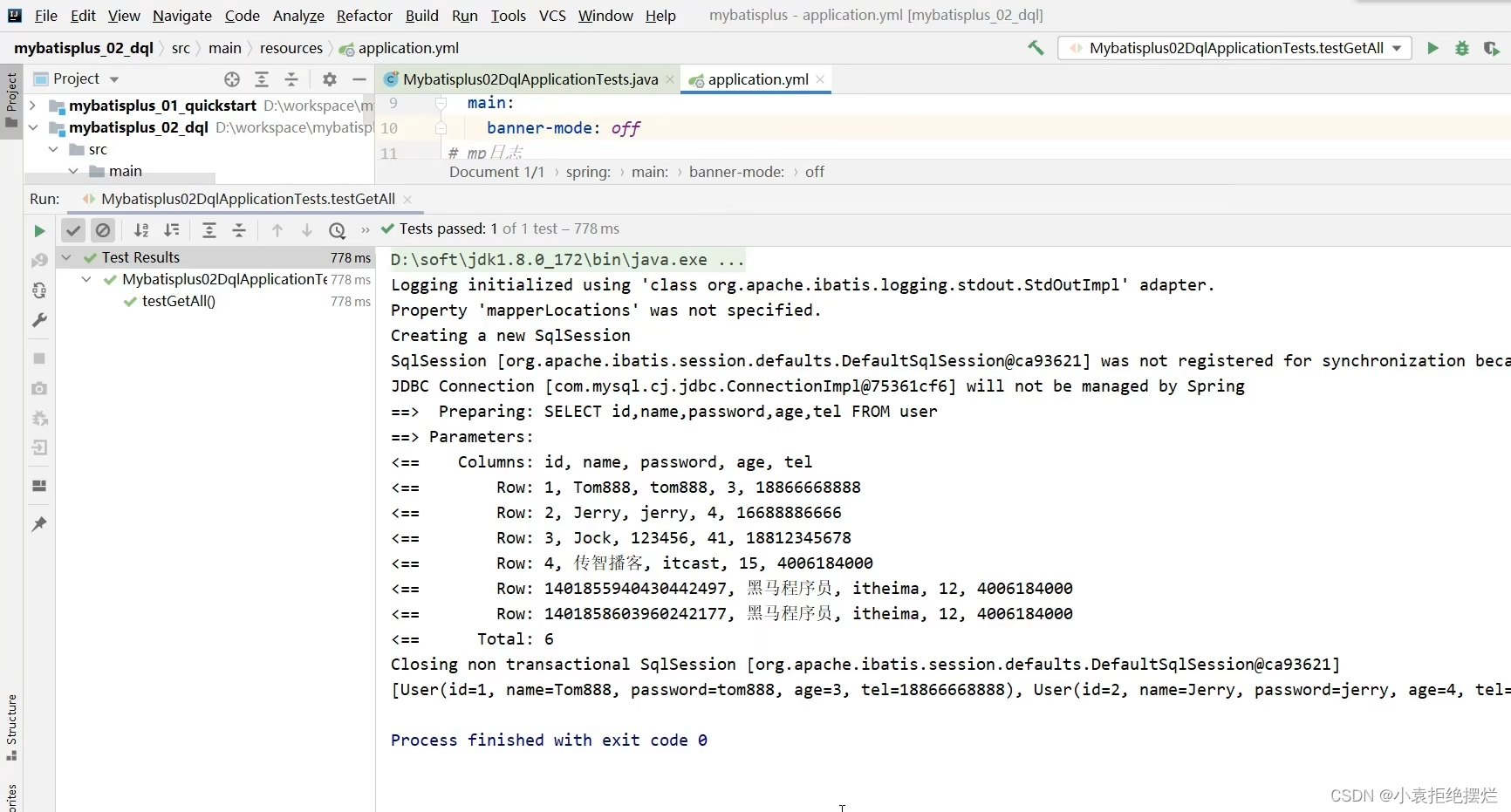The image size is (1511, 812).
Task: Open the Navigate menu
Action: point(181,16)
